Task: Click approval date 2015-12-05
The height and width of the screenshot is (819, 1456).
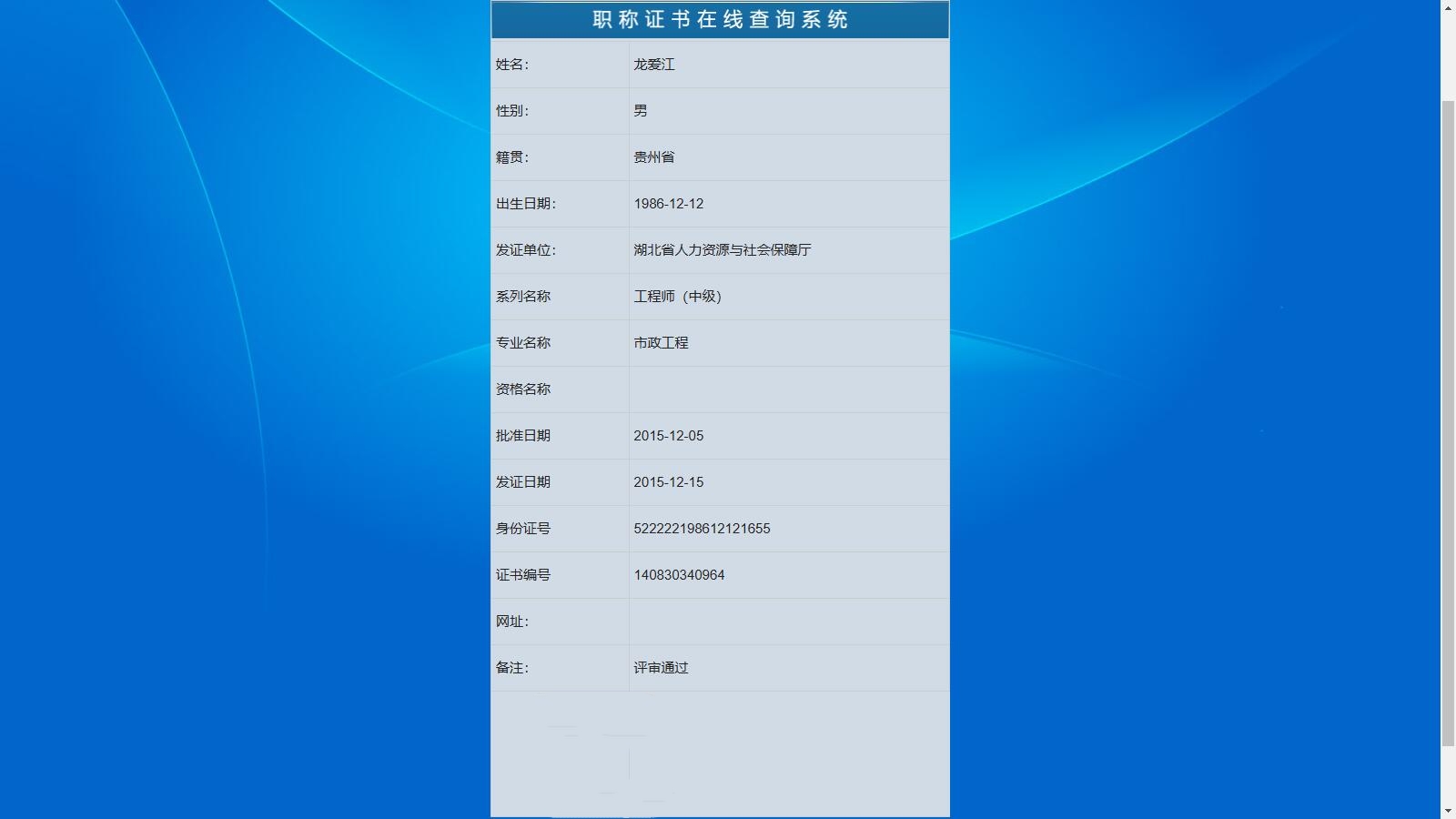Action: 668,435
